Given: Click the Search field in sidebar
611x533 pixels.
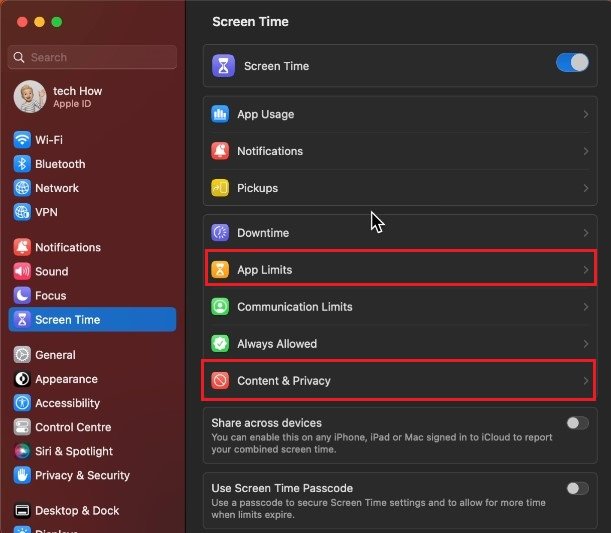Looking at the screenshot, I should 92,57.
